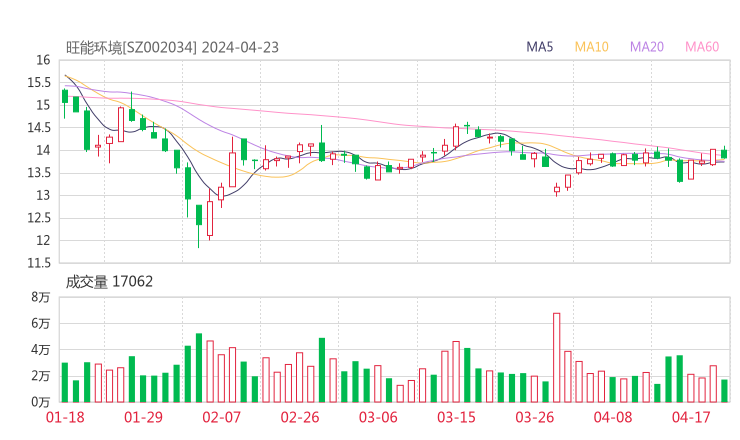Click the 04-17 date axis label

(691, 417)
